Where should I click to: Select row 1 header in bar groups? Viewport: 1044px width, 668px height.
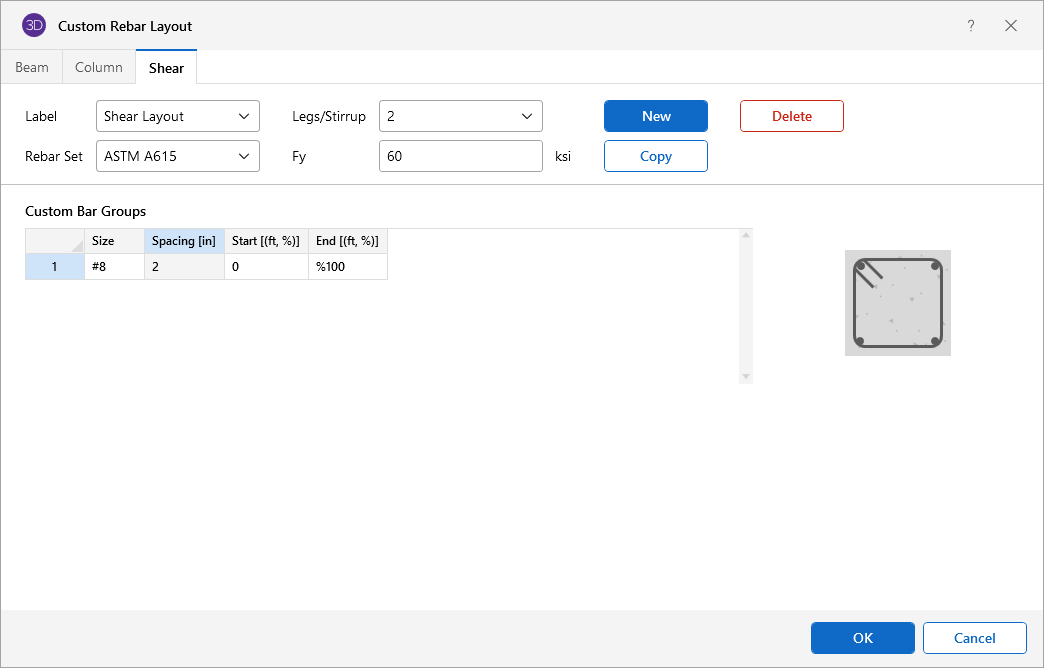coord(55,267)
